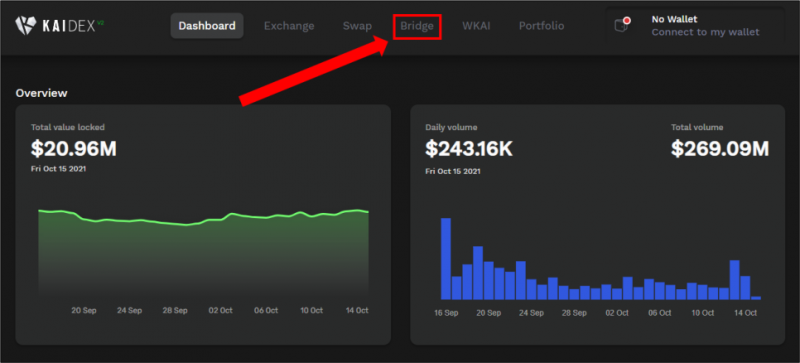
Task: Open the Dashboard tab
Action: pos(207,26)
